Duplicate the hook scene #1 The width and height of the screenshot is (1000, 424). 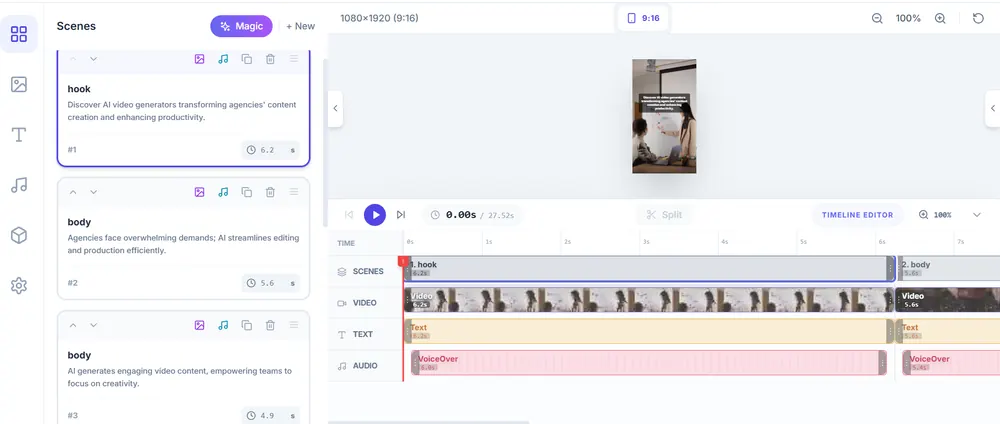[x=246, y=59]
